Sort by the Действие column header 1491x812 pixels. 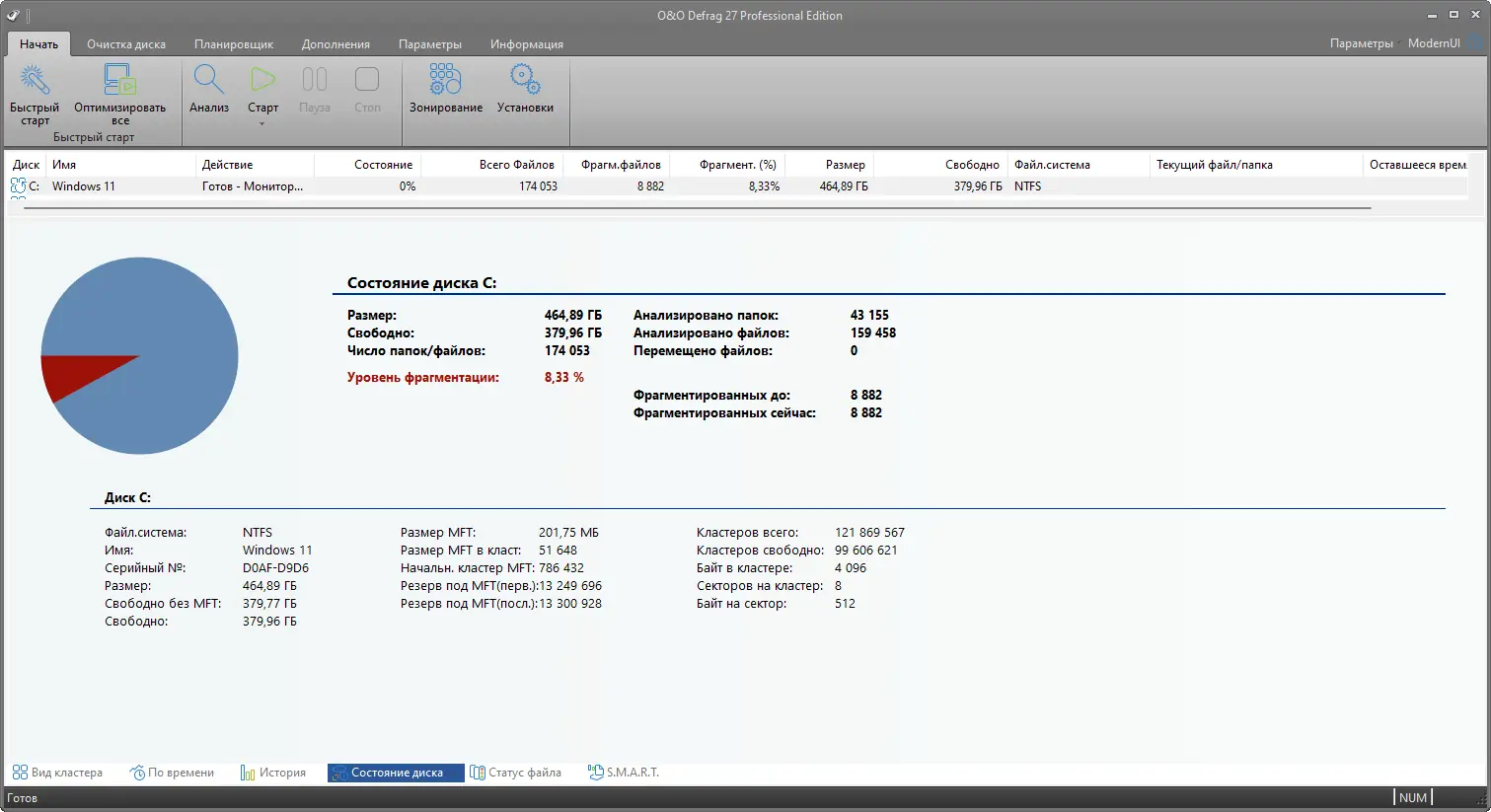(x=255, y=165)
